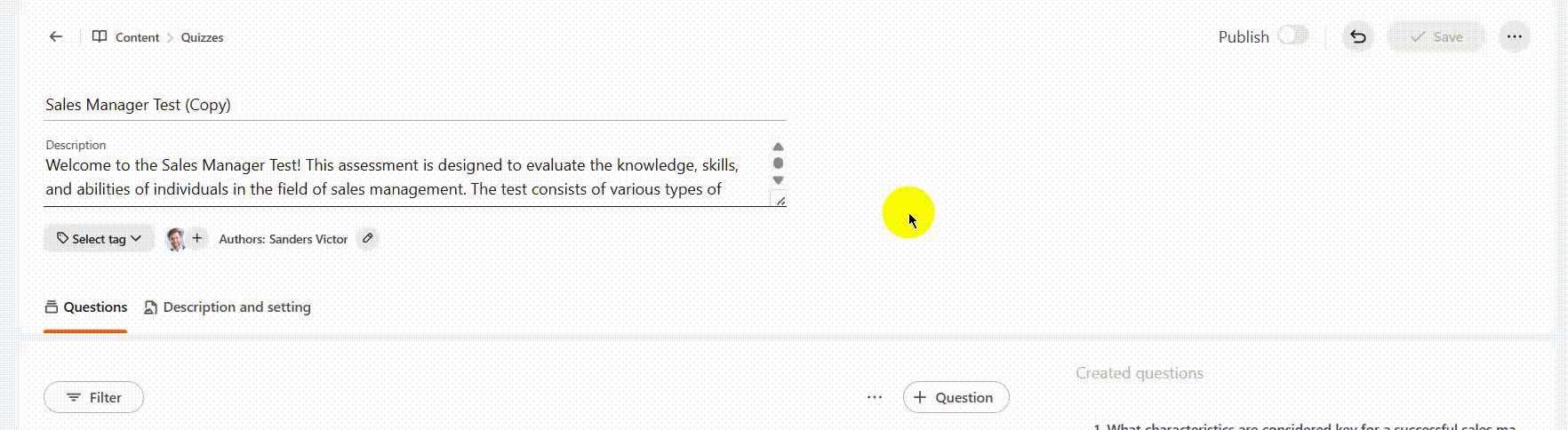Click the Save button
1568x430 pixels.
click(x=1436, y=37)
